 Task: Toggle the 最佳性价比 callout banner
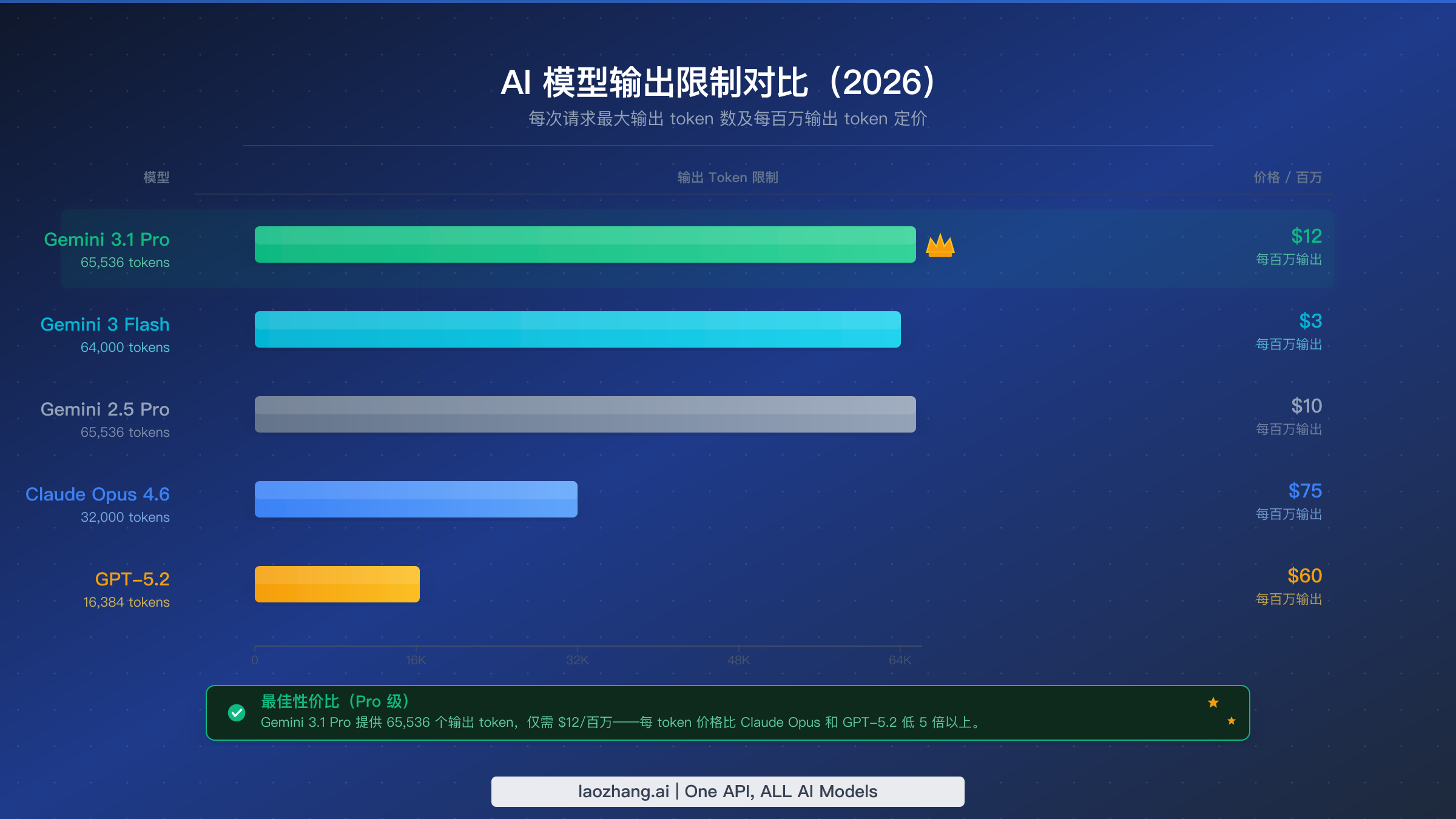[x=727, y=712]
